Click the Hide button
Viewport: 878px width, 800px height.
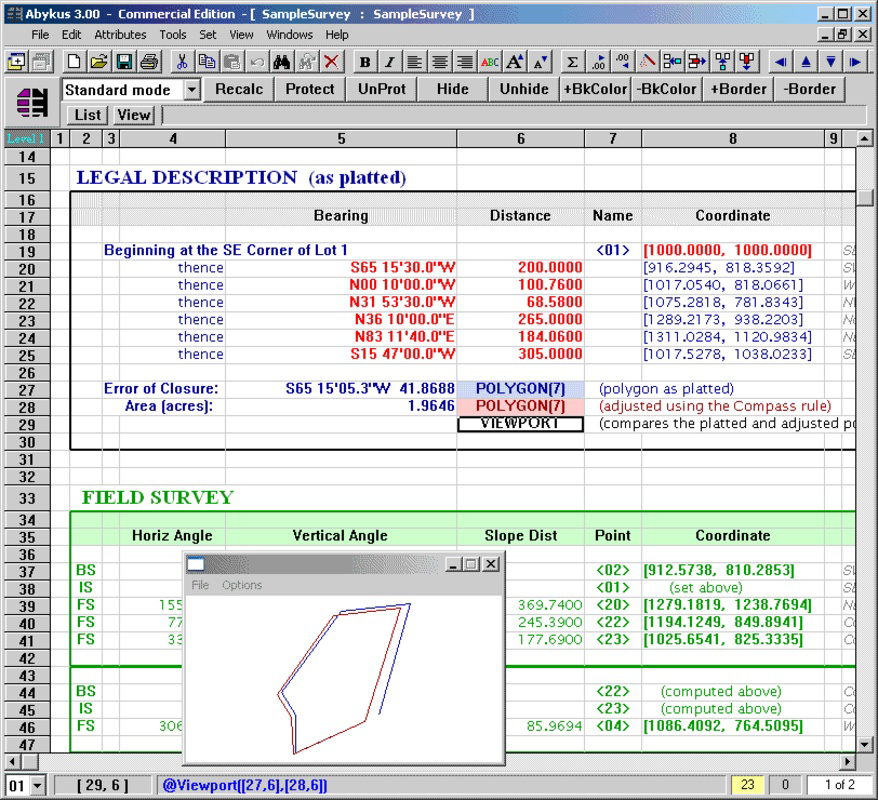point(452,90)
